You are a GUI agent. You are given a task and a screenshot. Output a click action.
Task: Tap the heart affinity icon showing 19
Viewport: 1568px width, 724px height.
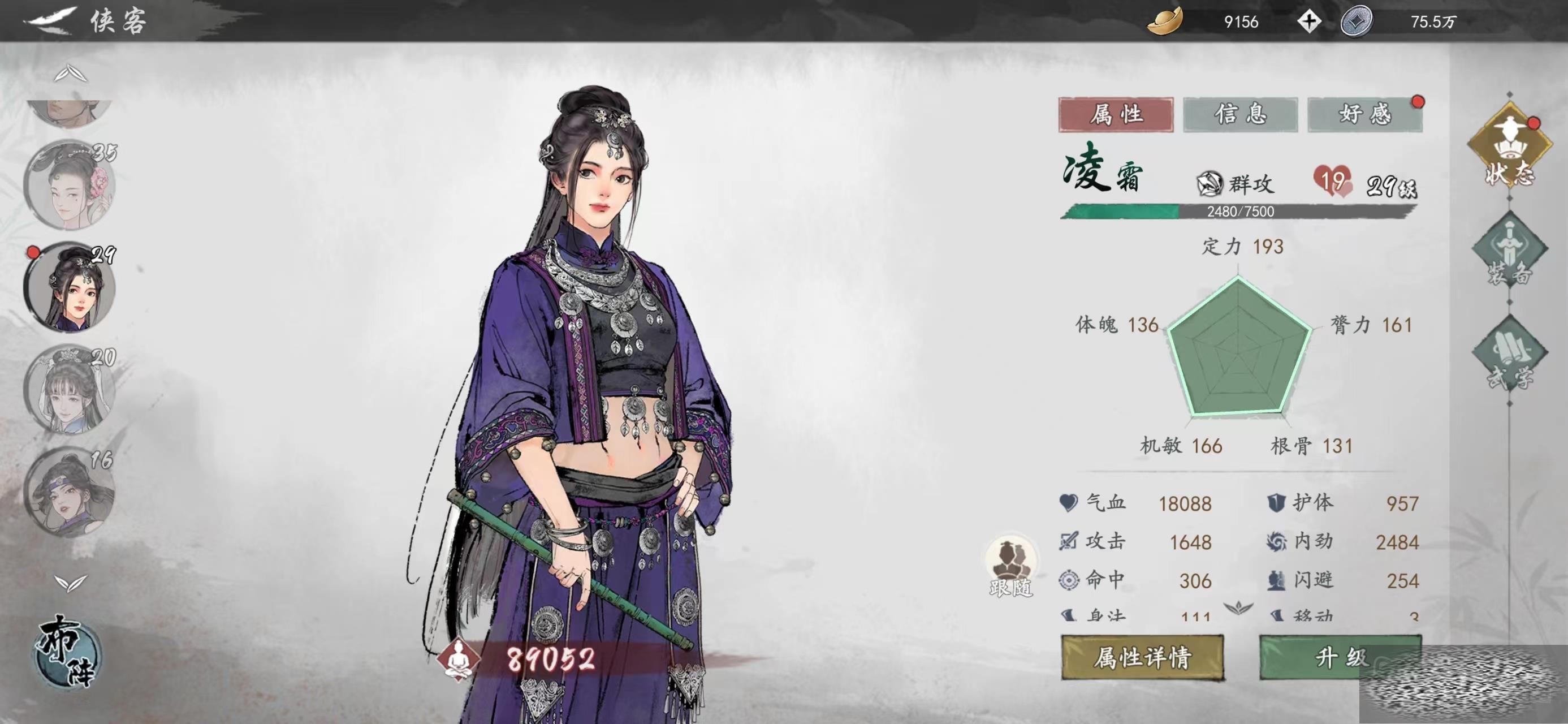point(1333,182)
